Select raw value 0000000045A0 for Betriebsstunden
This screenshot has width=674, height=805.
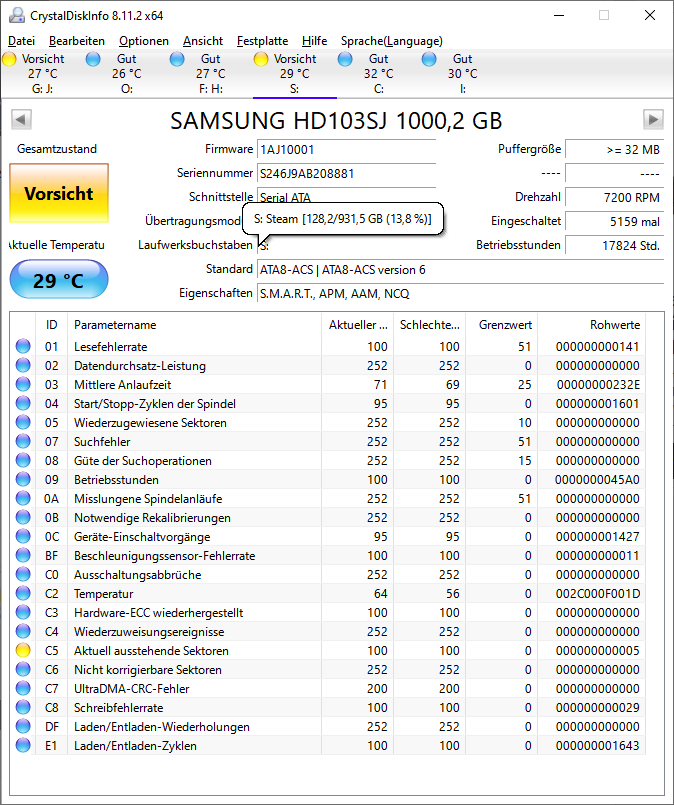(x=597, y=480)
